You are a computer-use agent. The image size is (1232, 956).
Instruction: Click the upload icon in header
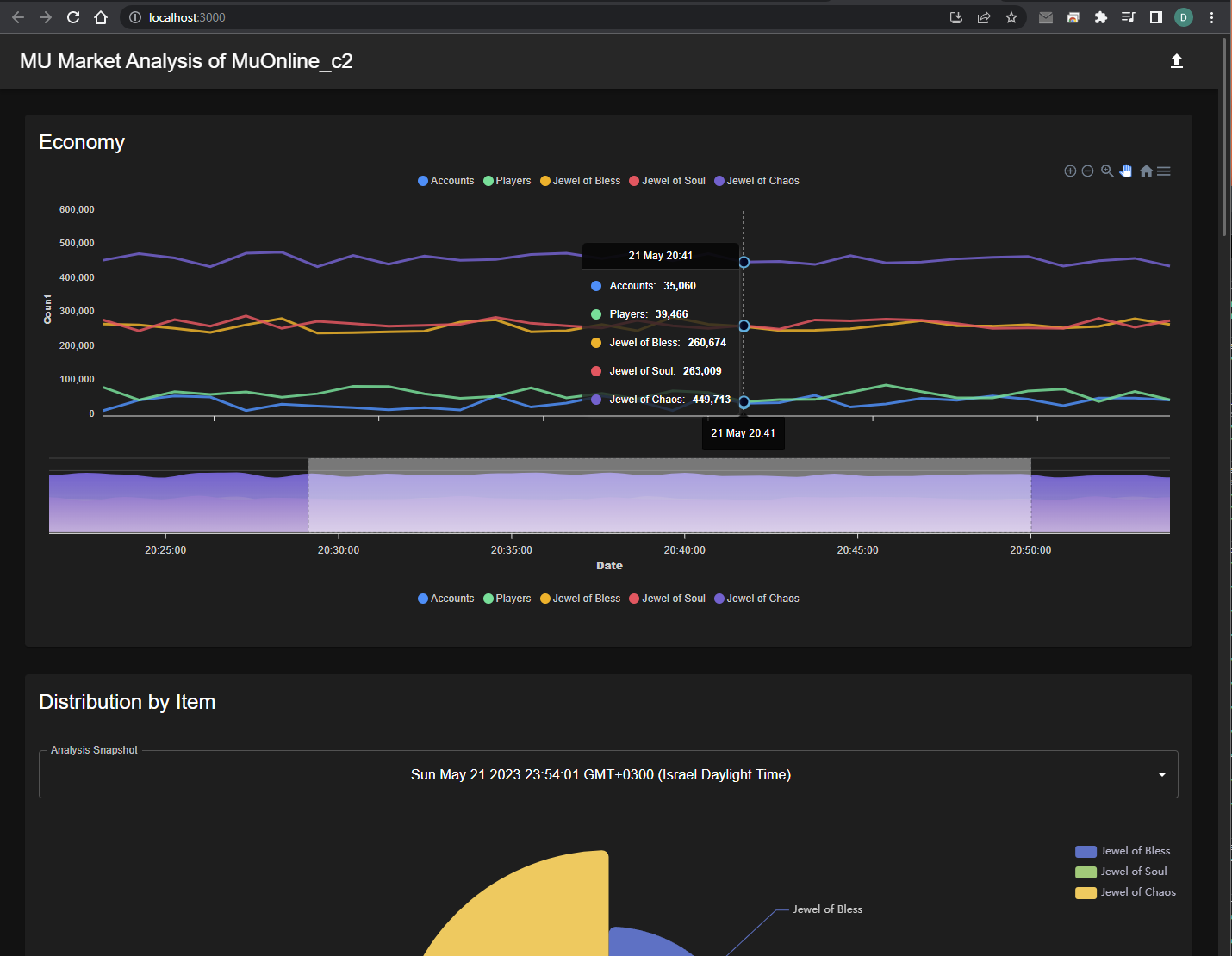[1177, 61]
